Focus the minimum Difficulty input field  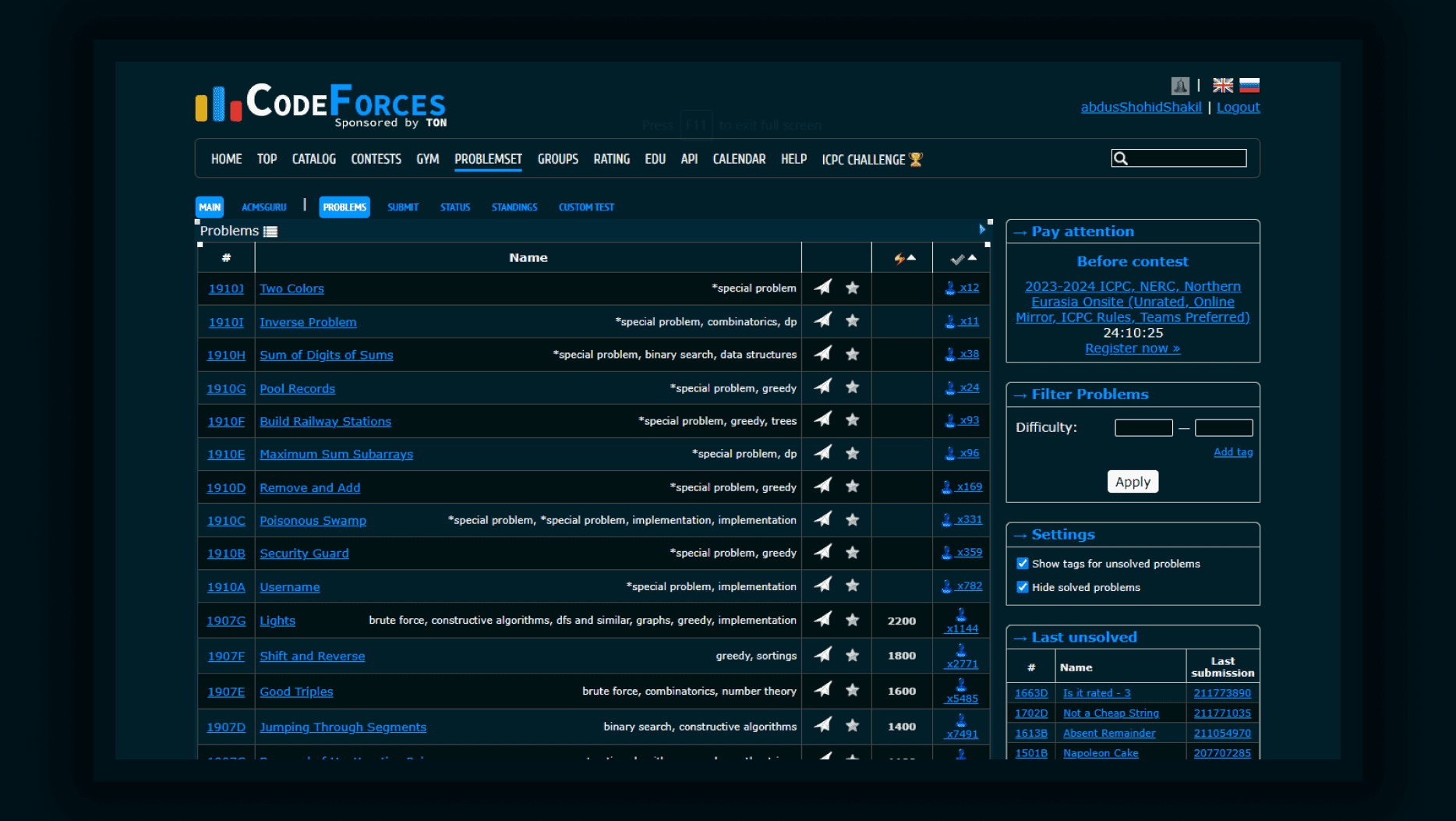click(1143, 428)
